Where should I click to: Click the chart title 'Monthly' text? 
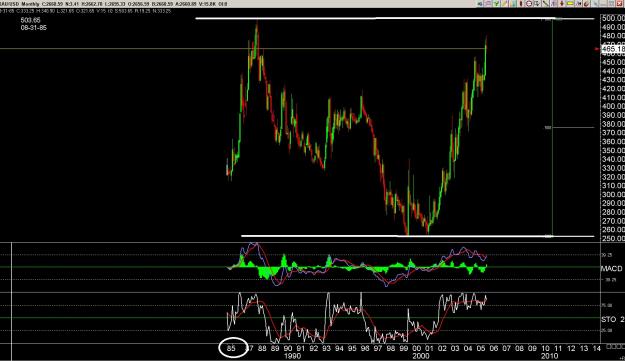click(31, 4)
